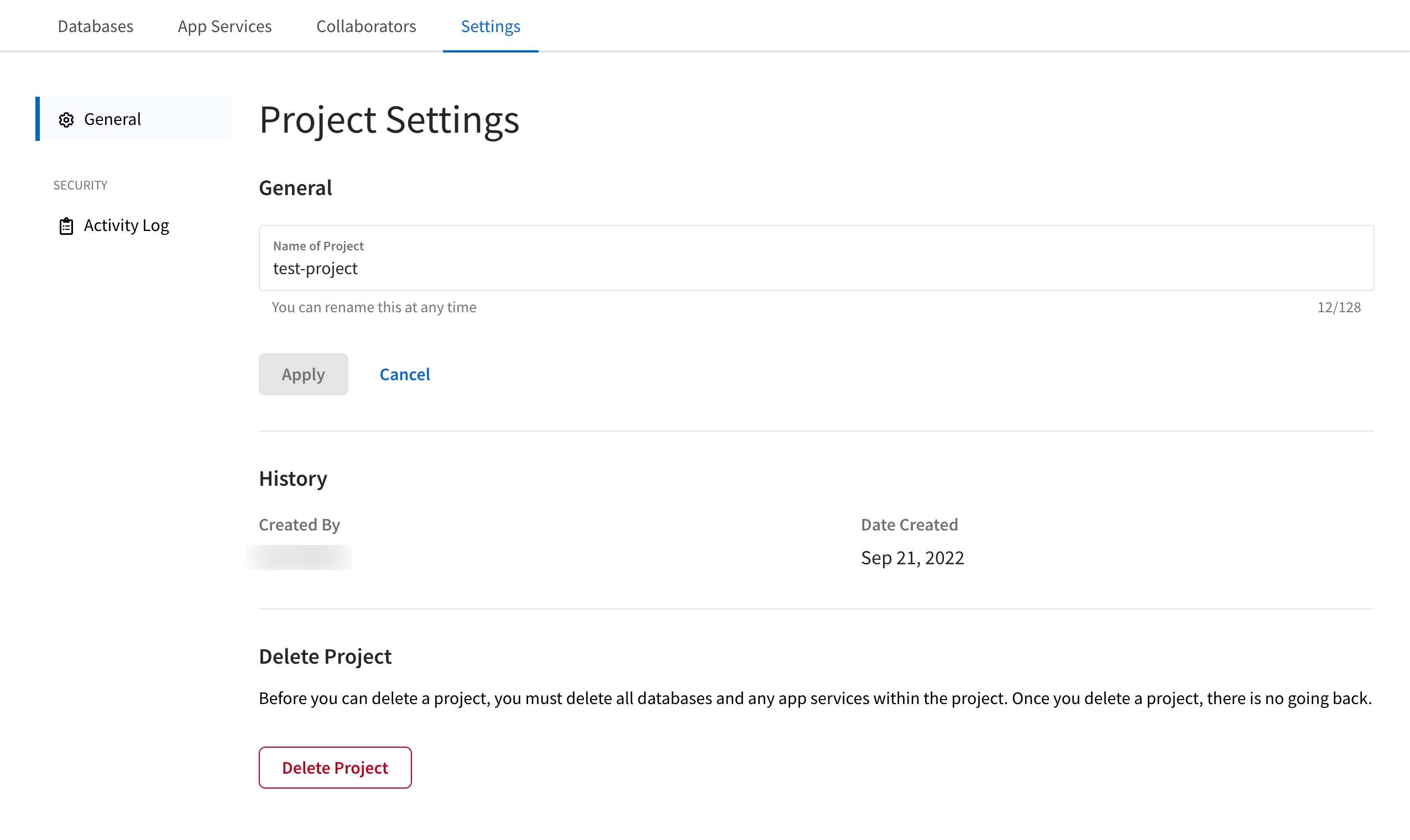The image size is (1410, 840).
Task: Open the App Services tab
Action: (224, 26)
